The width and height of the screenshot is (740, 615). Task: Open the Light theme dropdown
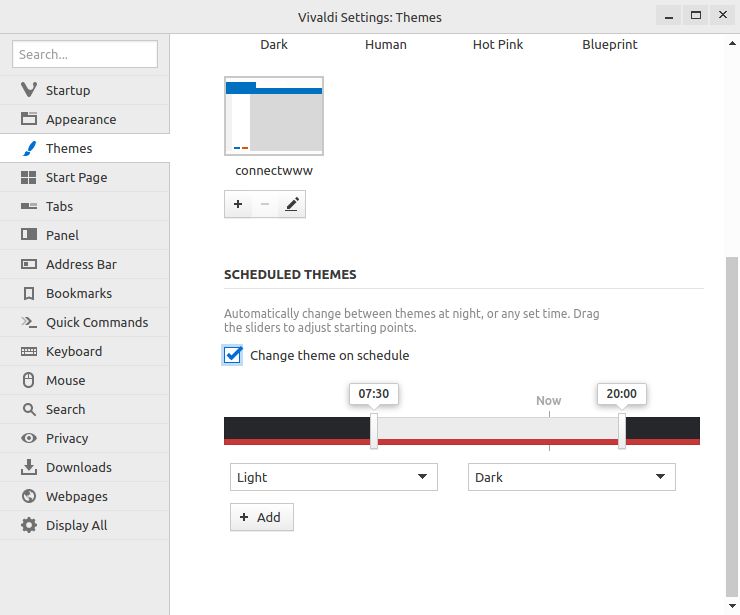[x=333, y=477]
